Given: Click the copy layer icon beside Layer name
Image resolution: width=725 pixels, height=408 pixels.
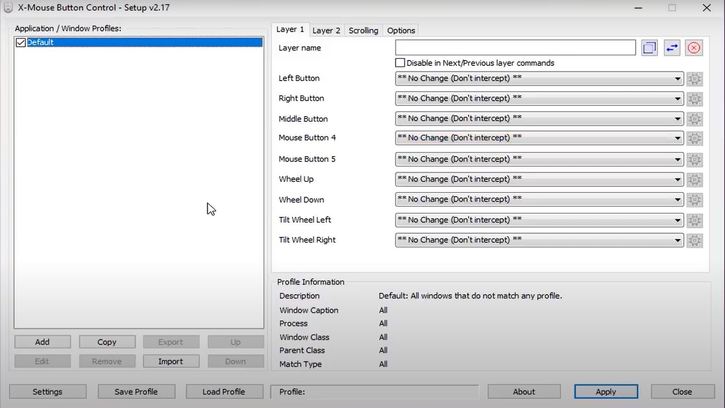Looking at the screenshot, I should click(649, 48).
